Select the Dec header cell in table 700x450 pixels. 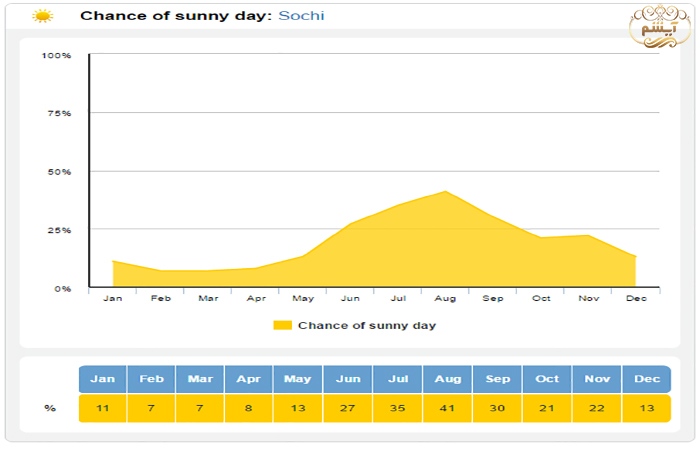click(x=647, y=379)
